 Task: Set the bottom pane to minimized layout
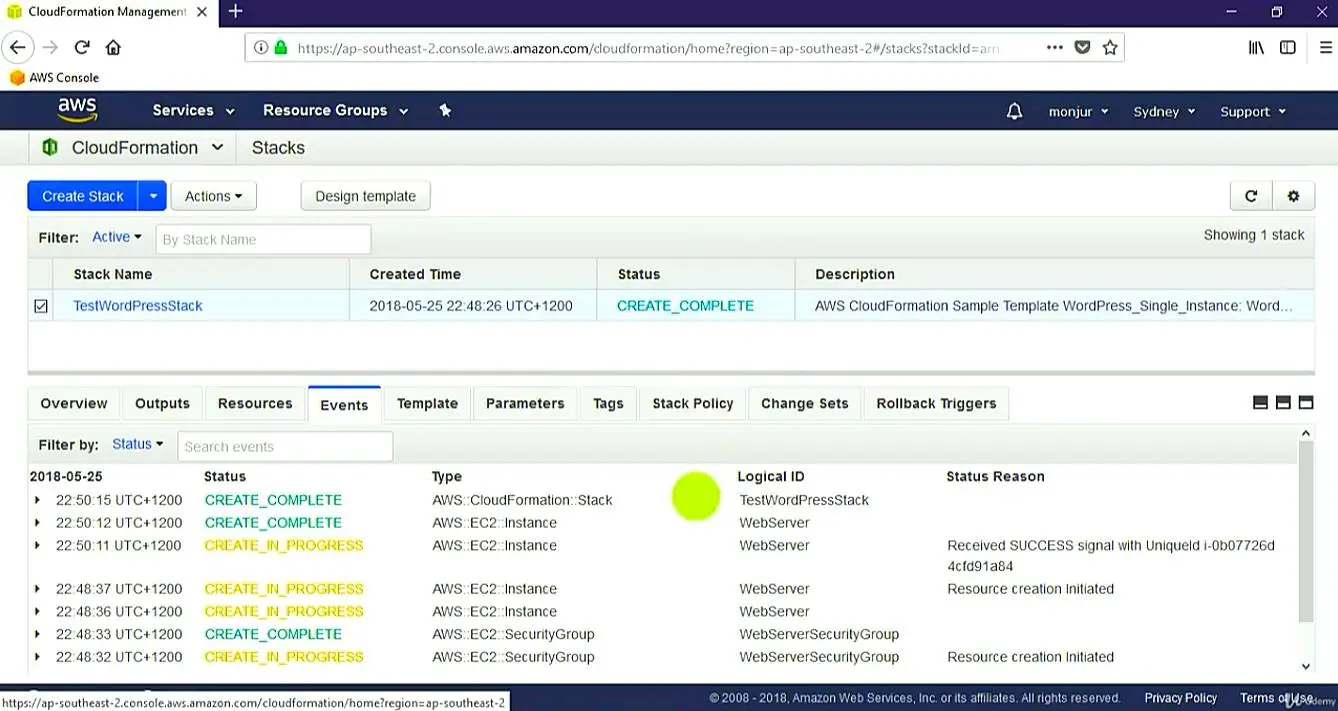click(1260, 403)
